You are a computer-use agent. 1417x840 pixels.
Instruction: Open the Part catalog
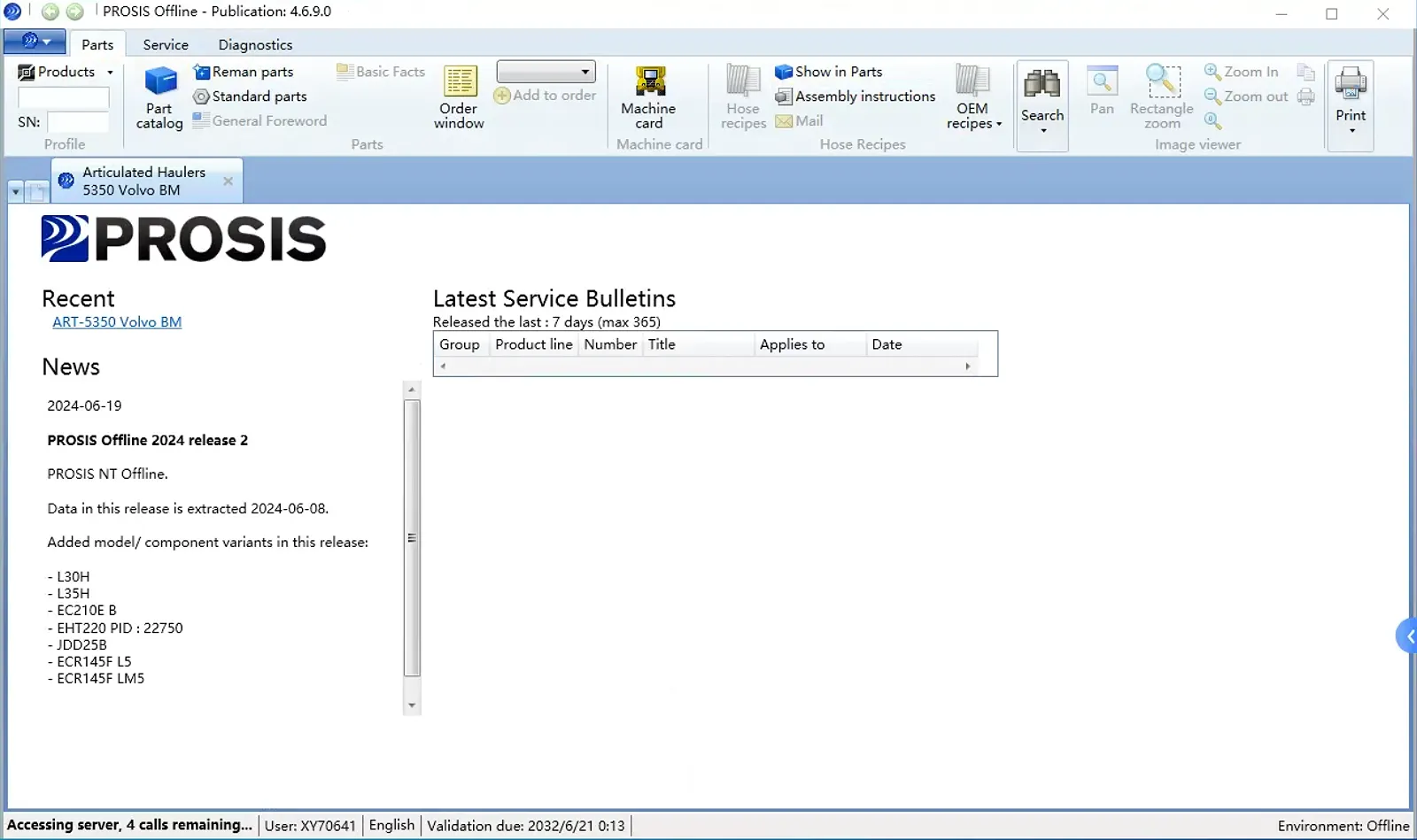point(159,97)
